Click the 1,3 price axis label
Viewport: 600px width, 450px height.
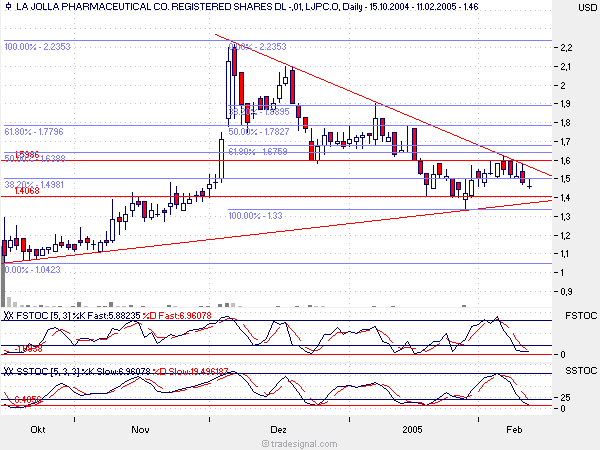(566, 217)
